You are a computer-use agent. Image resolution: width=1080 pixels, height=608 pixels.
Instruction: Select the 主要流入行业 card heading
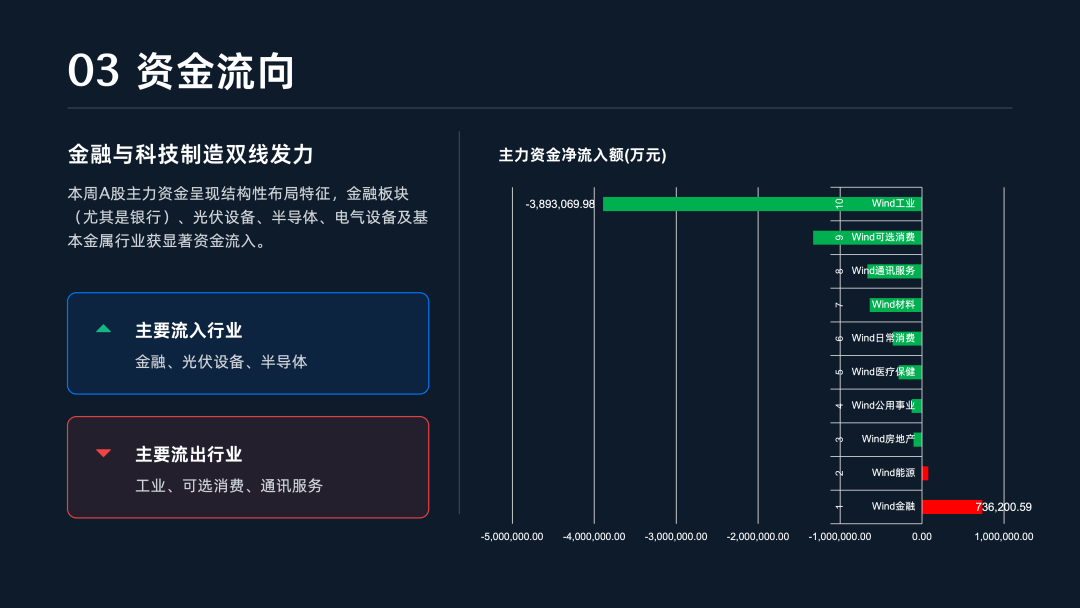[189, 330]
